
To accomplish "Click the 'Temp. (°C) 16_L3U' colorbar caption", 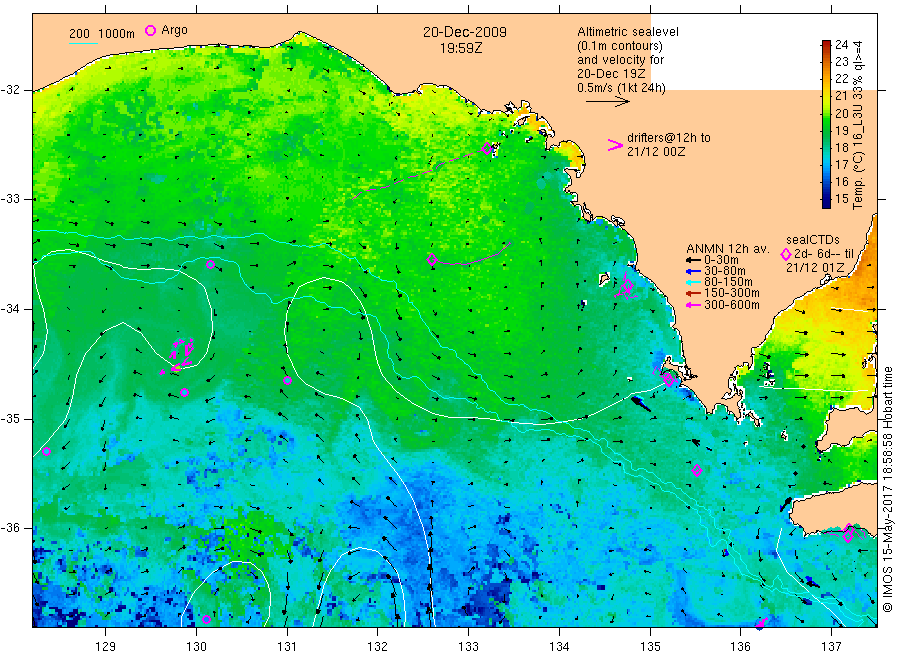I will 858,156.
